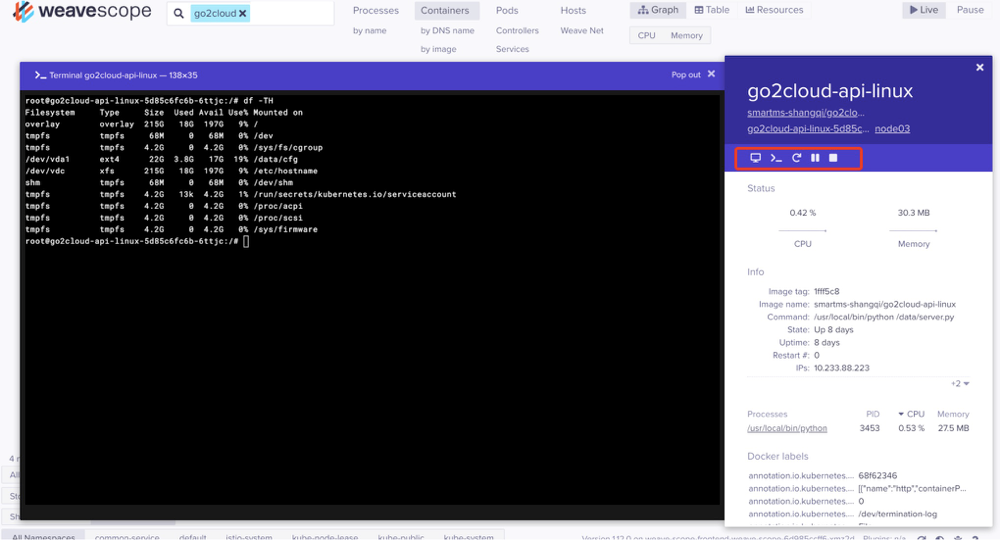Open the /usr/local/bin/python process
The height and width of the screenshot is (540, 1000).
click(787, 428)
